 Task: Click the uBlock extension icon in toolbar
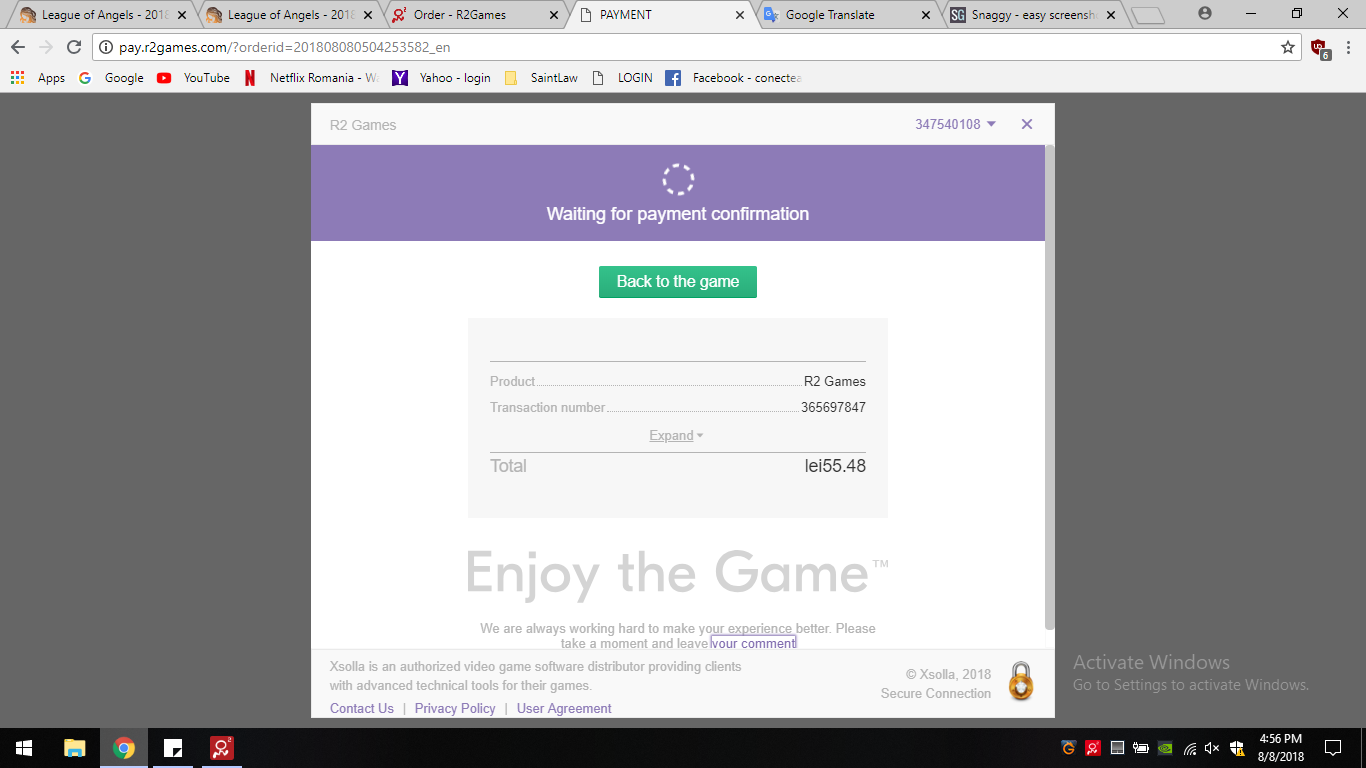click(x=1319, y=48)
